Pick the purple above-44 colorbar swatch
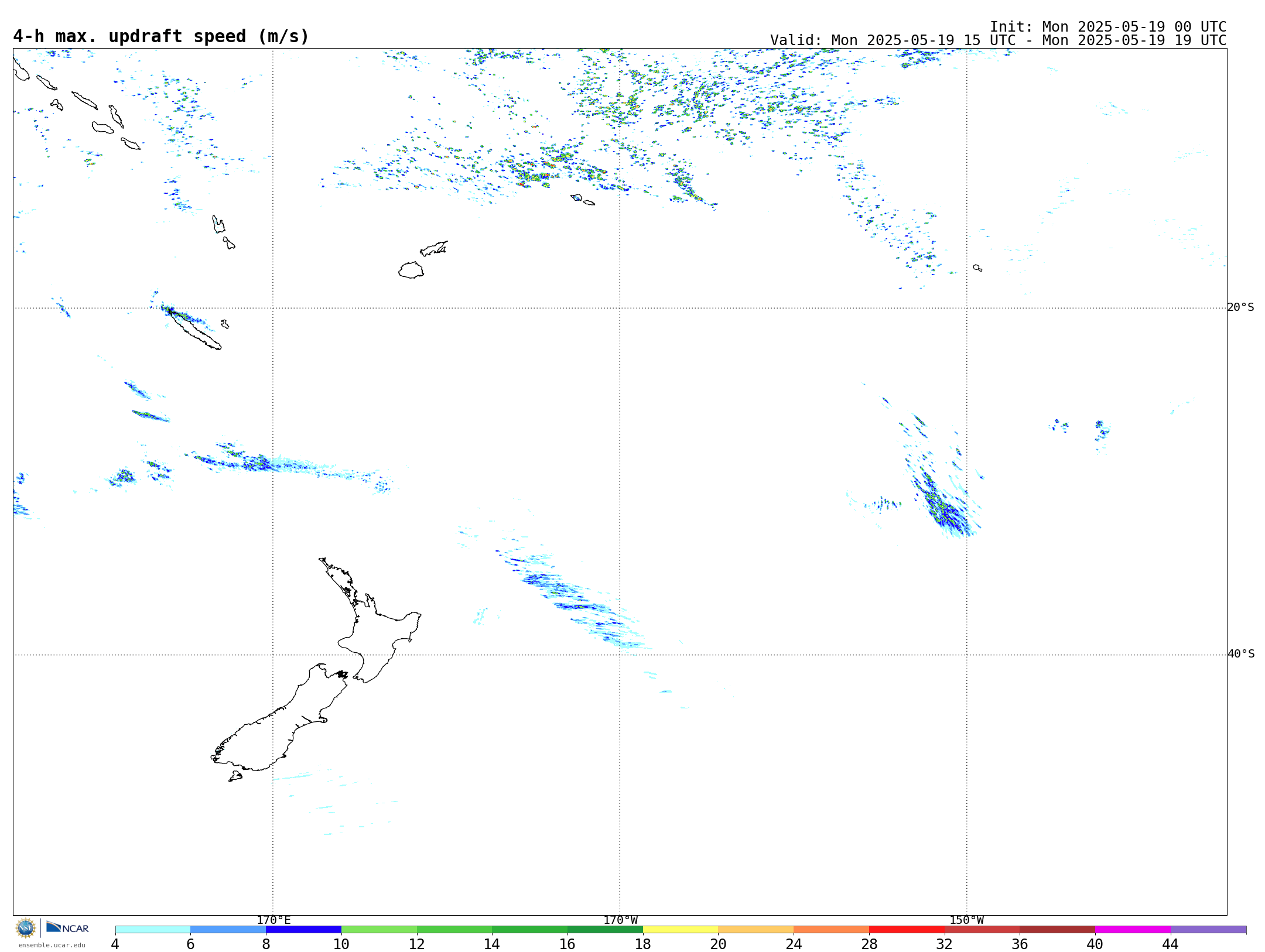Viewport: 1265px width, 952px height. point(1209,930)
